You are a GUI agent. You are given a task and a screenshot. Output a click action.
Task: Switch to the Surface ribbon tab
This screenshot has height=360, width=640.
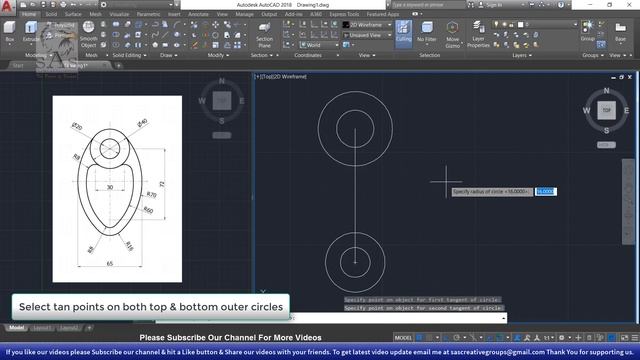tap(73, 14)
